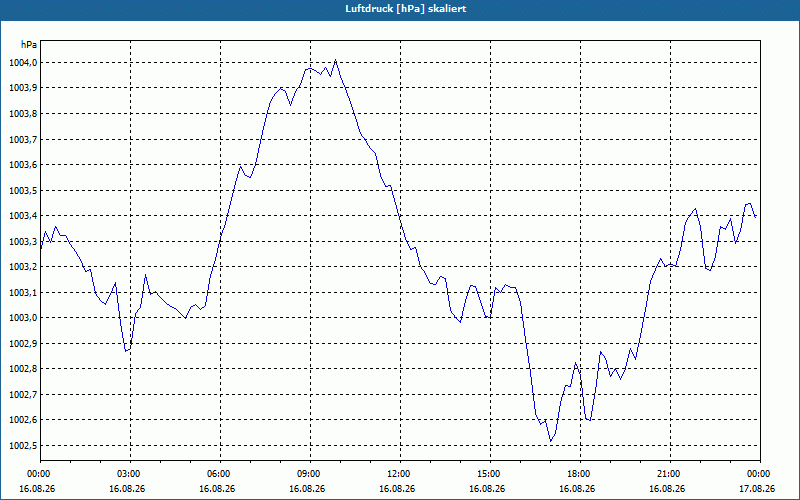Select the 1003,0 y-axis value
The height and width of the screenshot is (500, 800).
click(23, 318)
